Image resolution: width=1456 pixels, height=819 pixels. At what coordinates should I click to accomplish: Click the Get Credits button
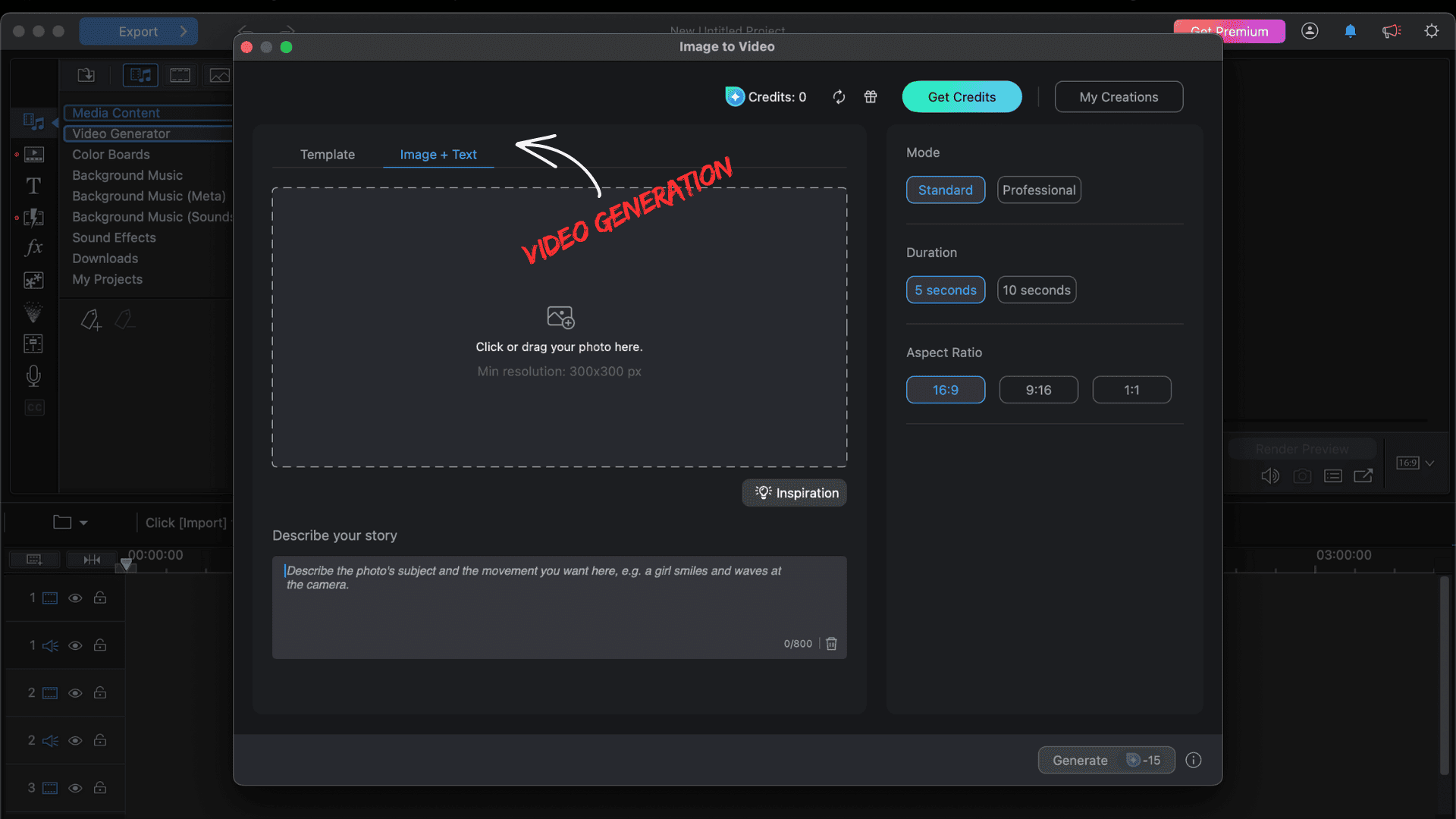click(x=962, y=97)
